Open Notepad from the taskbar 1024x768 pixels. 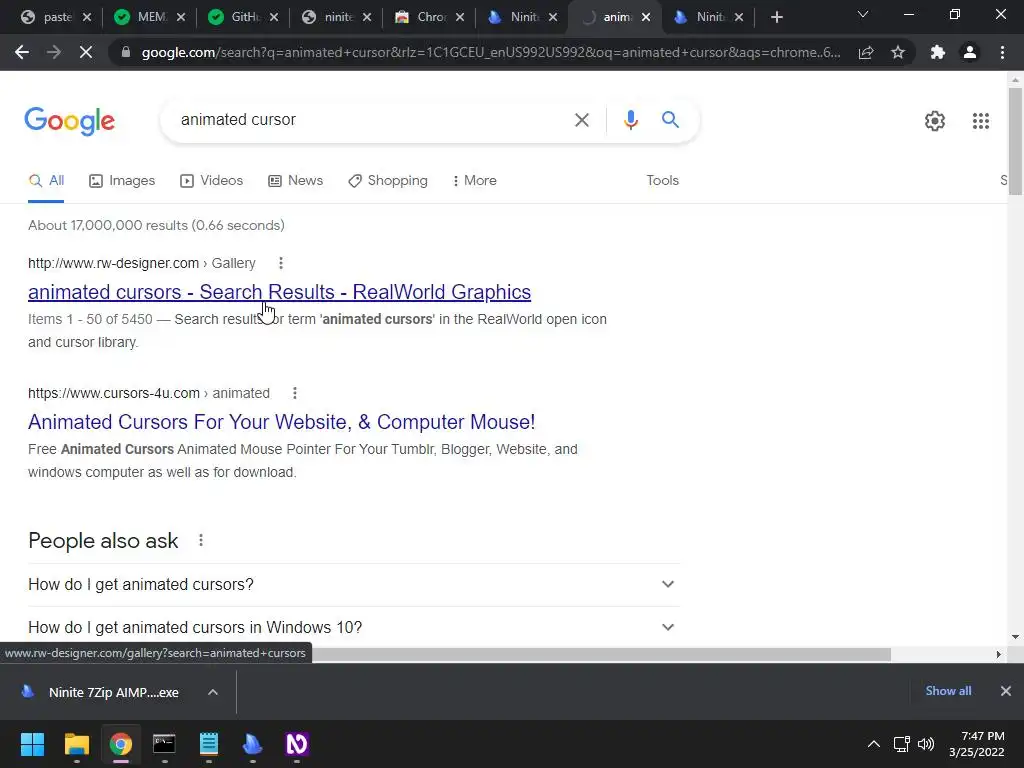point(208,744)
